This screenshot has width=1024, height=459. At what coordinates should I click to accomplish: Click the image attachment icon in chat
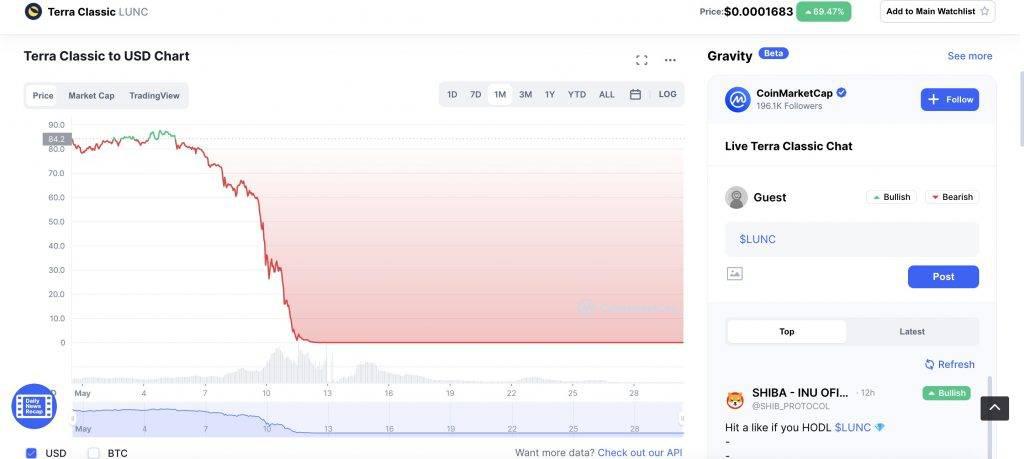pyautogui.click(x=735, y=273)
